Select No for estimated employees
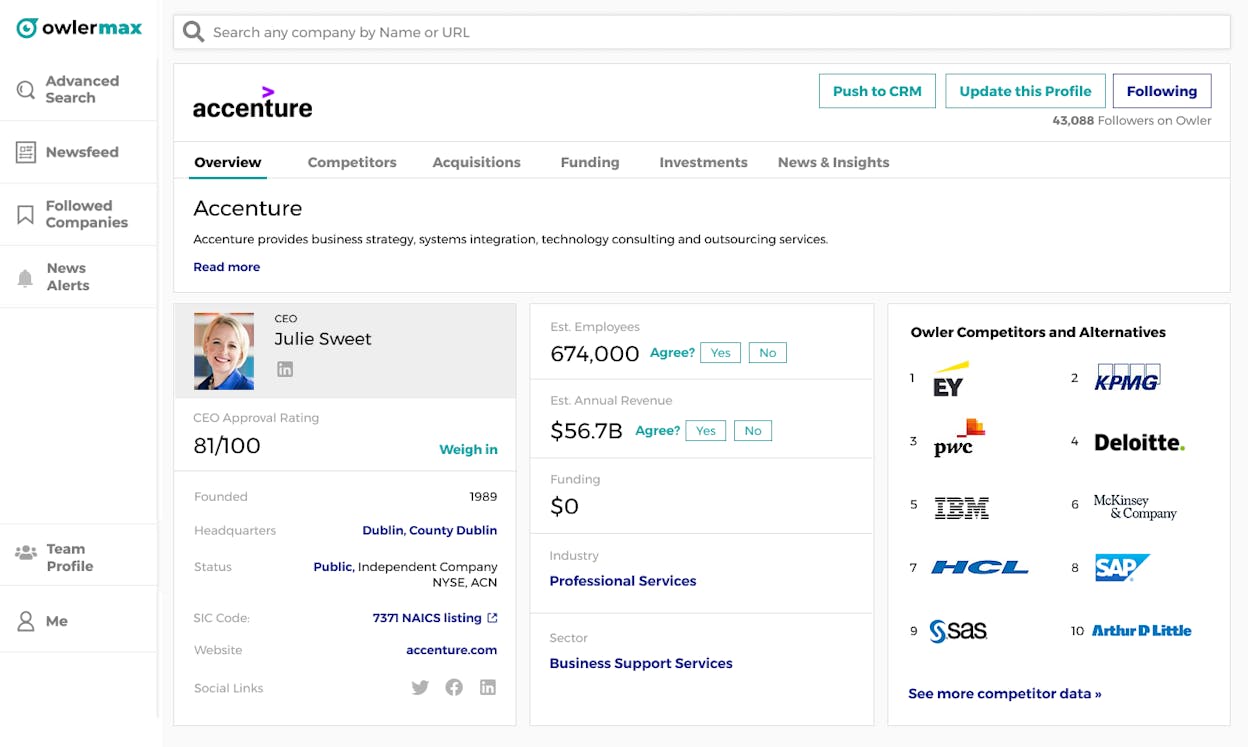 [x=767, y=352]
